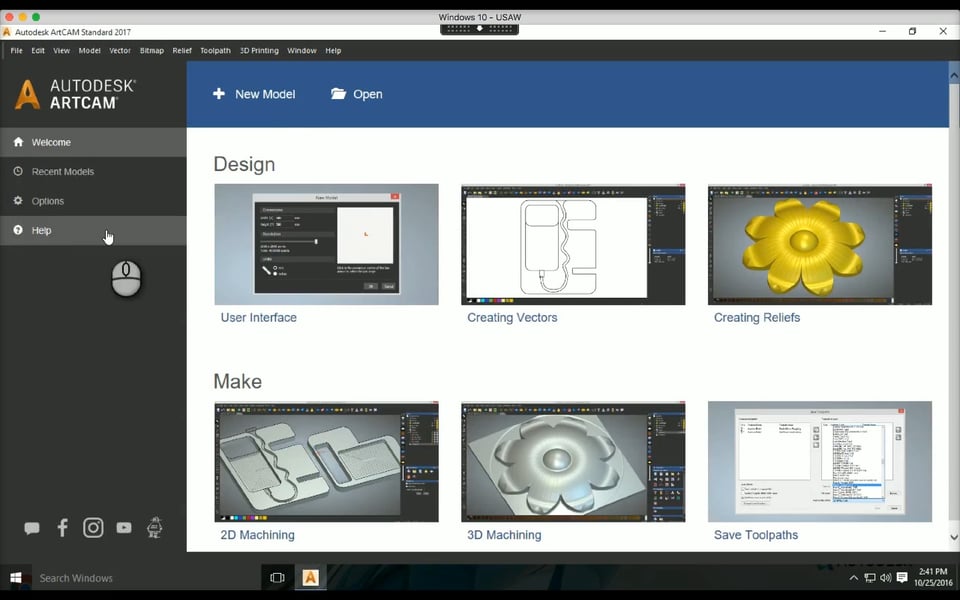Select Options in the sidebar

[93, 201]
